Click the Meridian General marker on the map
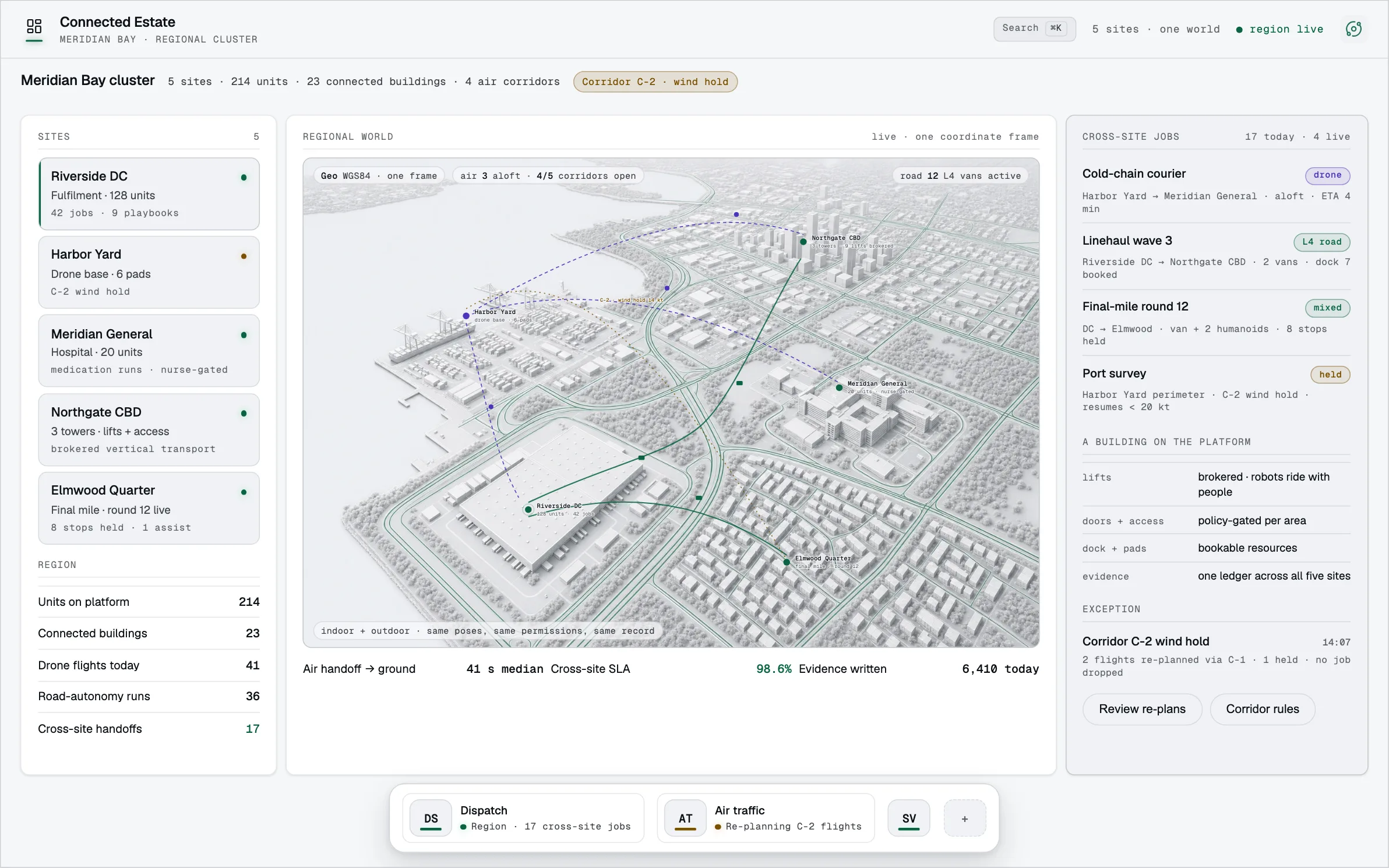The height and width of the screenshot is (868, 1389). [839, 387]
